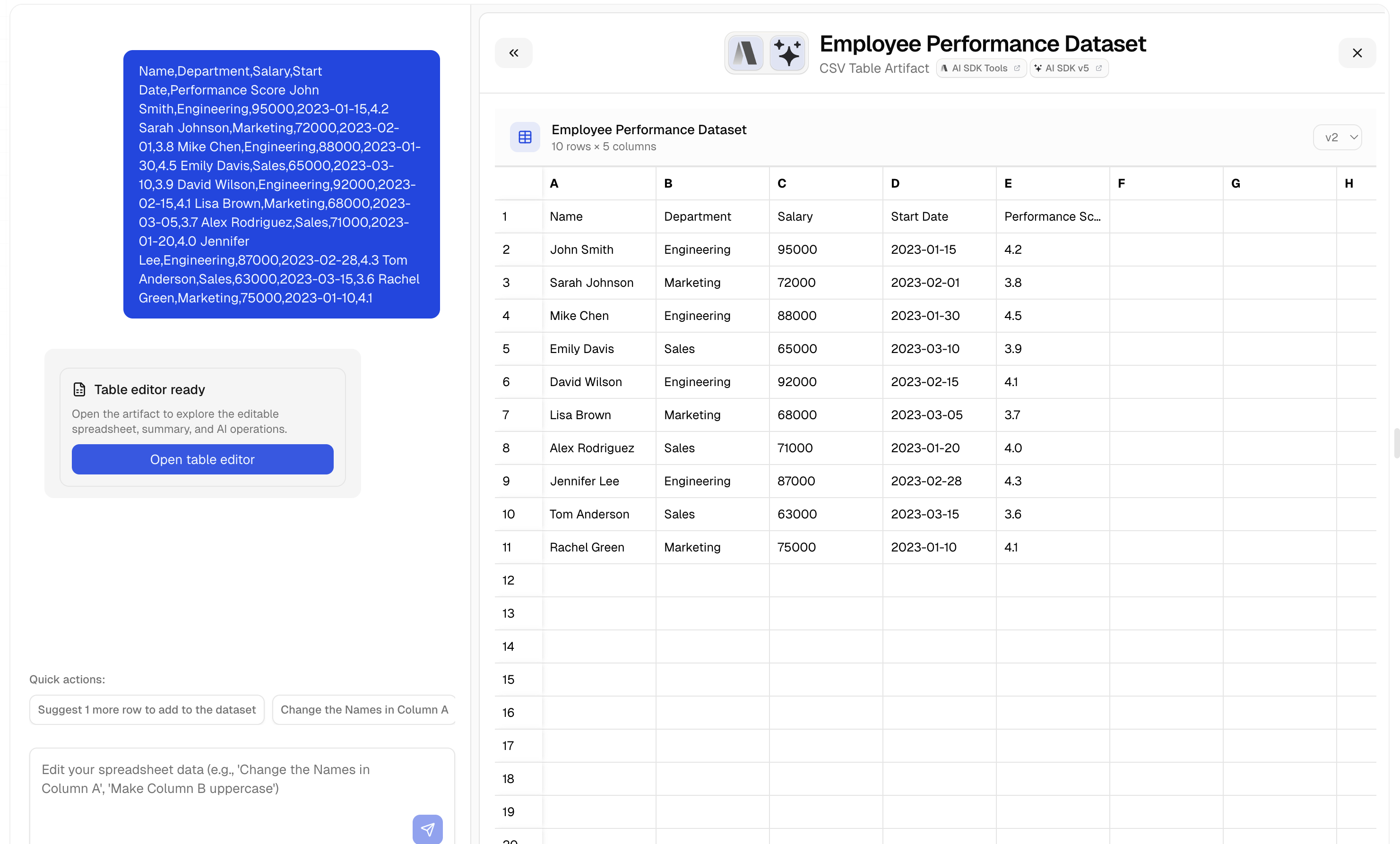The image size is (1400, 844).
Task: Select the cell containing Mike Chen
Action: [598, 316]
